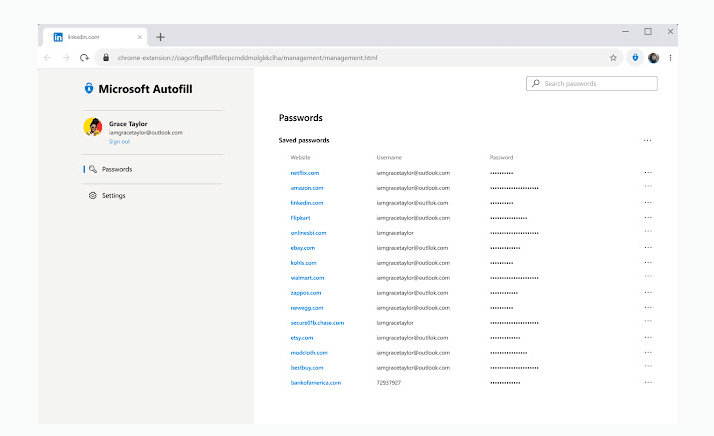
Task: Open more options for amazon.com row
Action: click(648, 186)
